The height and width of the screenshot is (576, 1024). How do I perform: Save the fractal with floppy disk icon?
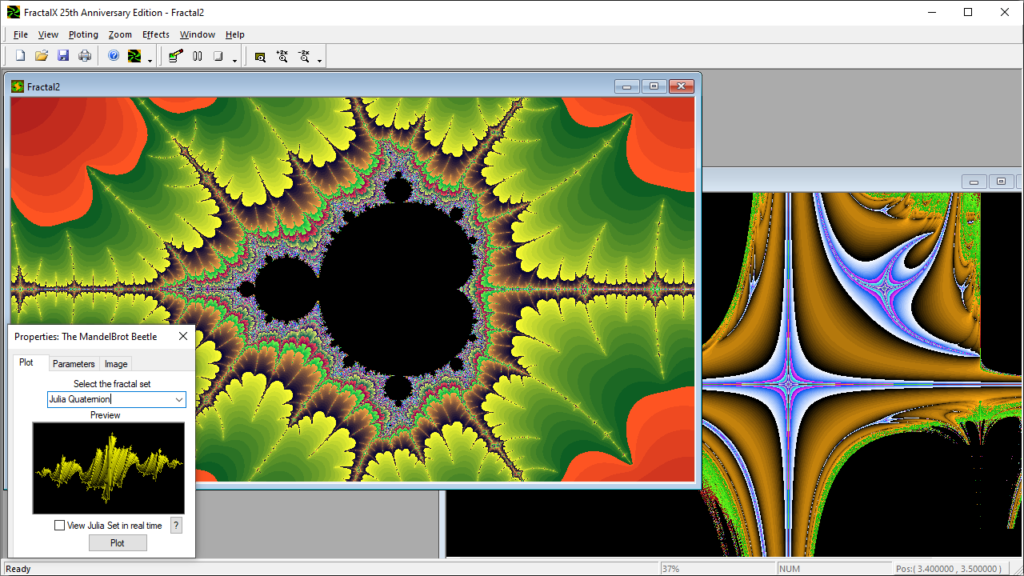63,56
